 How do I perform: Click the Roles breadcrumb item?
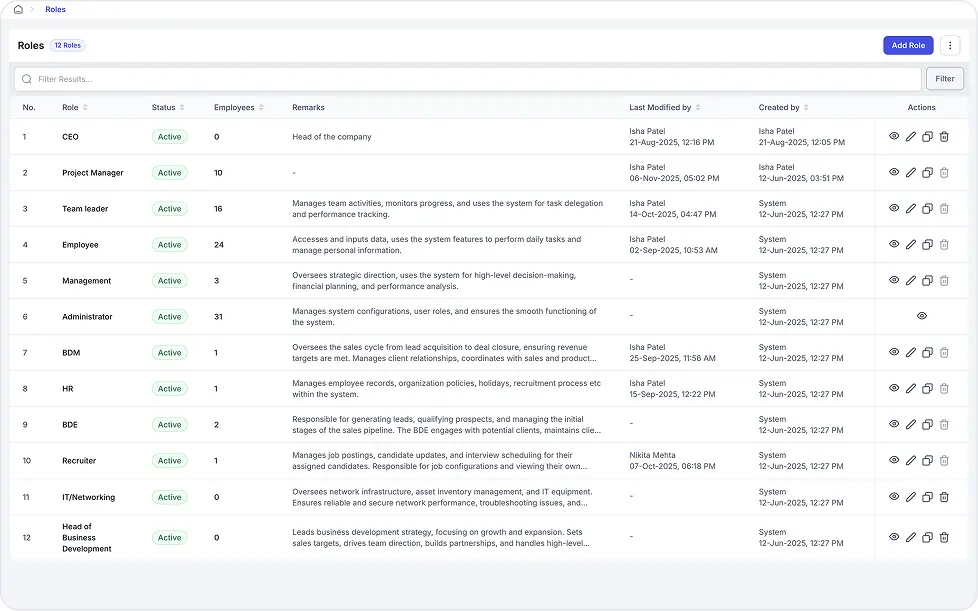coord(56,9)
